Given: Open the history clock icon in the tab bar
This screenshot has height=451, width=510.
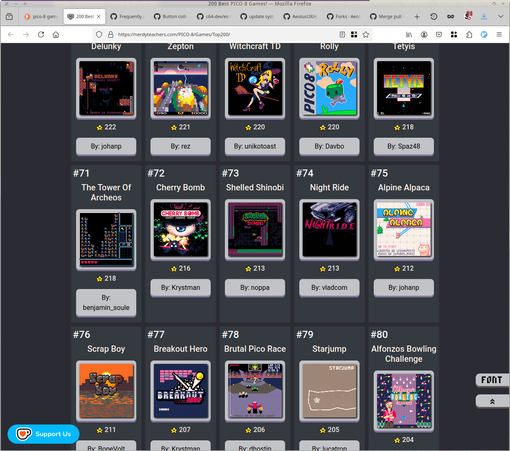Looking at the screenshot, I should (x=434, y=16).
